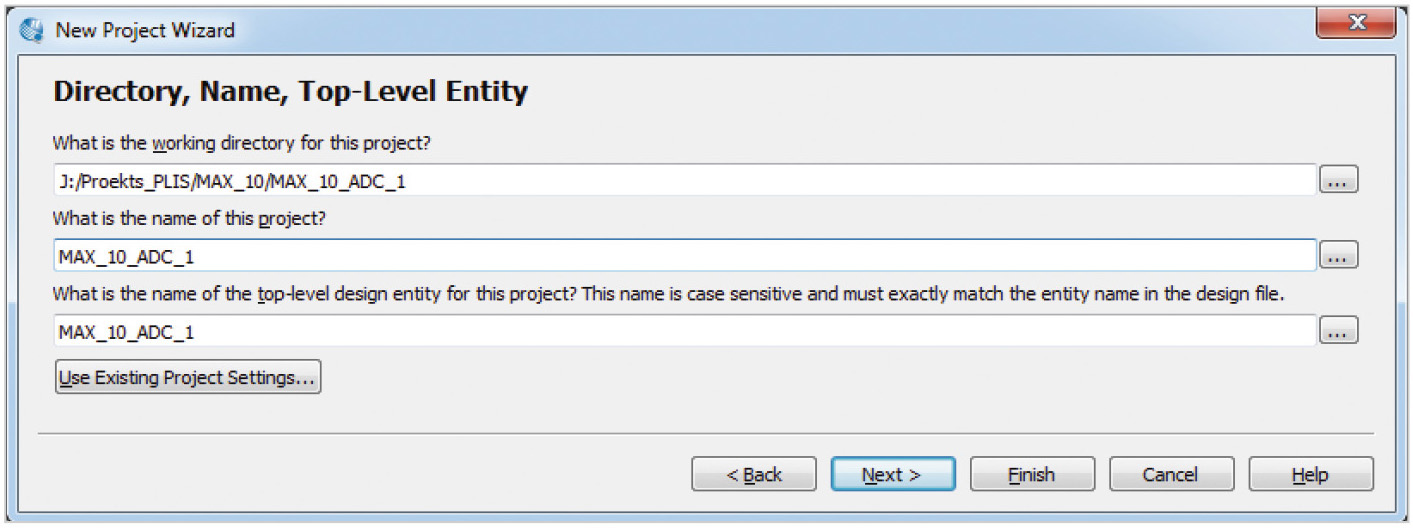Open browse dialog beside project name field

click(1339, 256)
